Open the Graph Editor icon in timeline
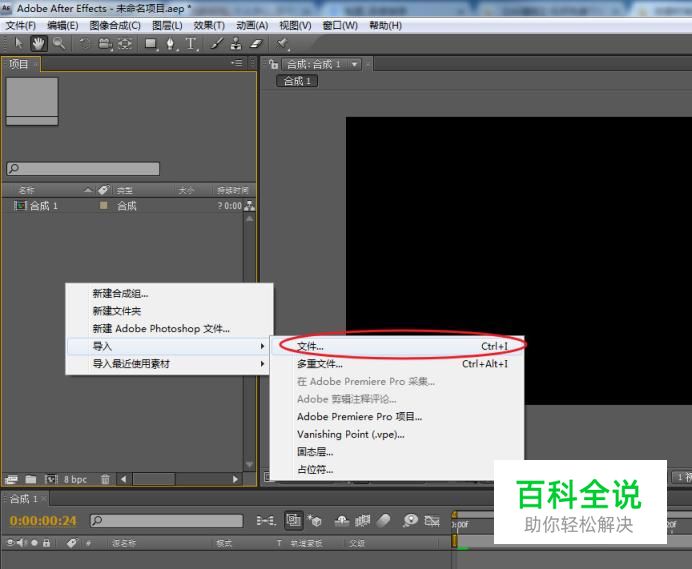Image resolution: width=692 pixels, height=569 pixels. 432,521
